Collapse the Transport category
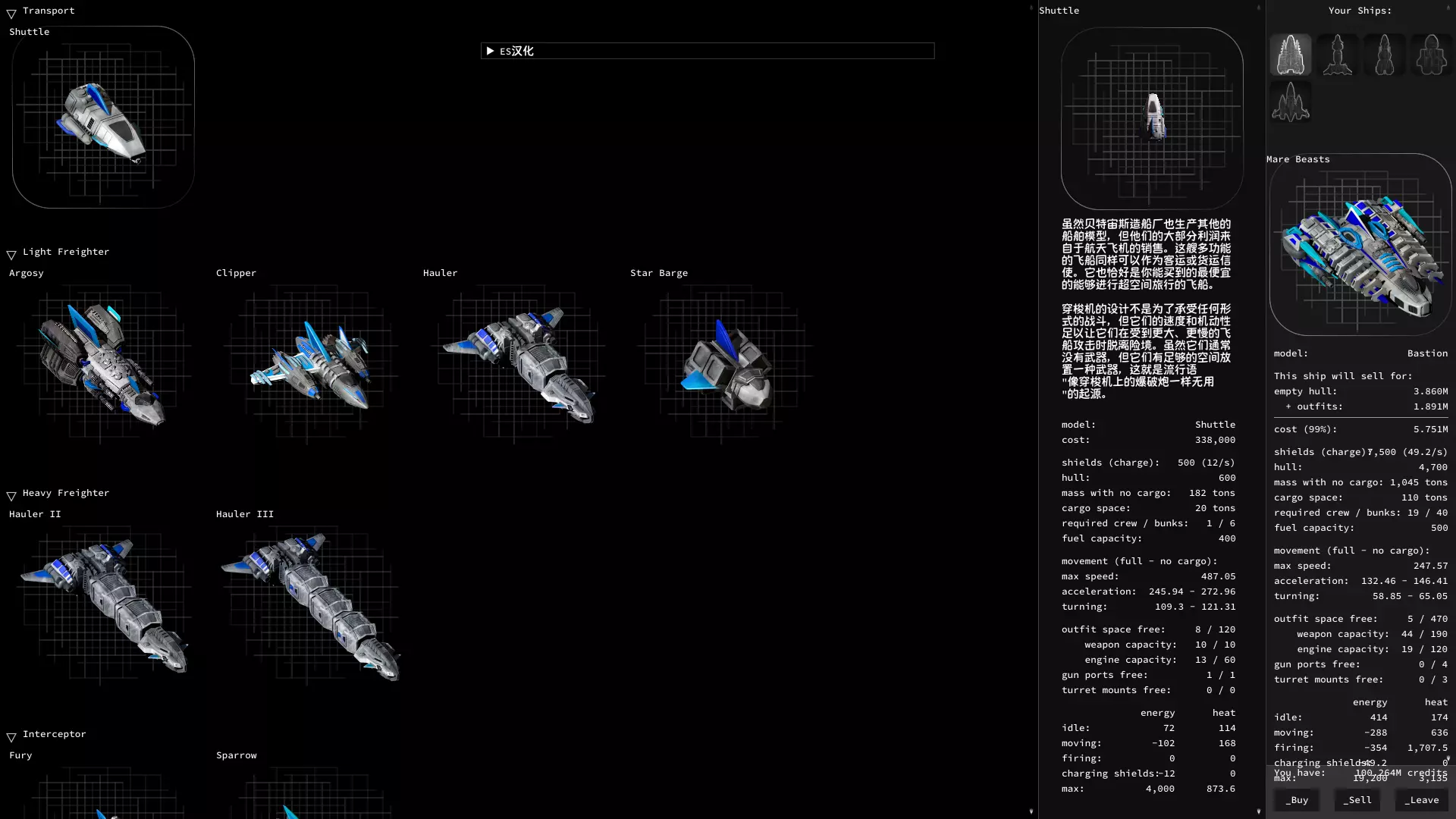Screen dimensions: 1456x819 [x=11, y=13]
